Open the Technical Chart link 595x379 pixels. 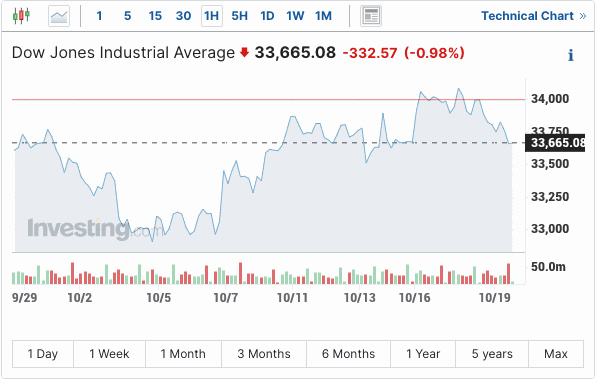(x=534, y=16)
